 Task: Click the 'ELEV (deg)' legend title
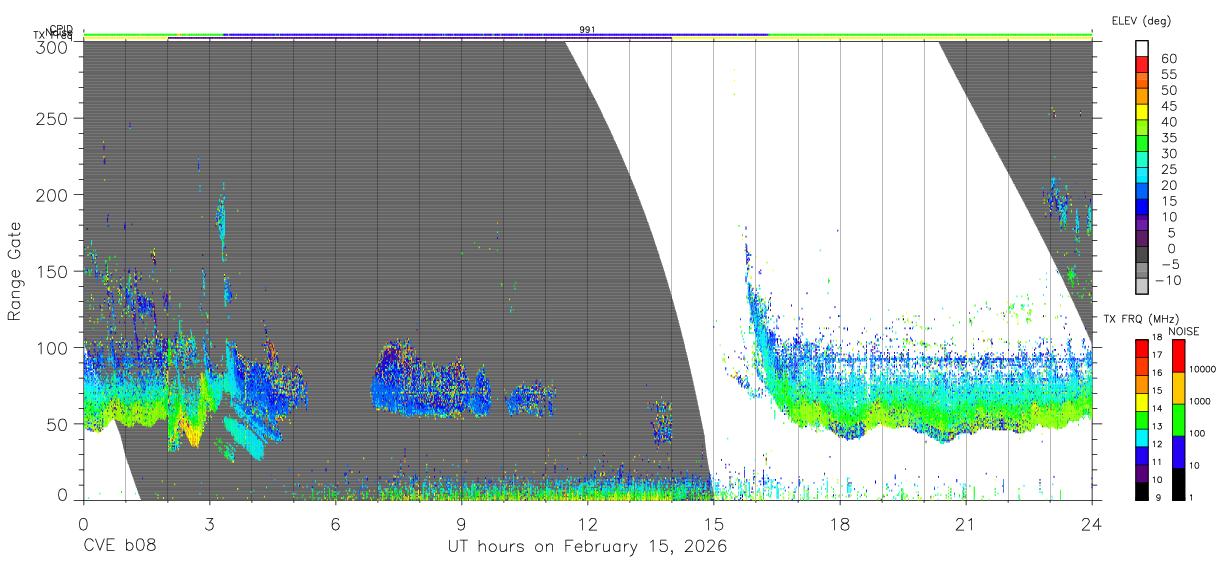click(1140, 20)
